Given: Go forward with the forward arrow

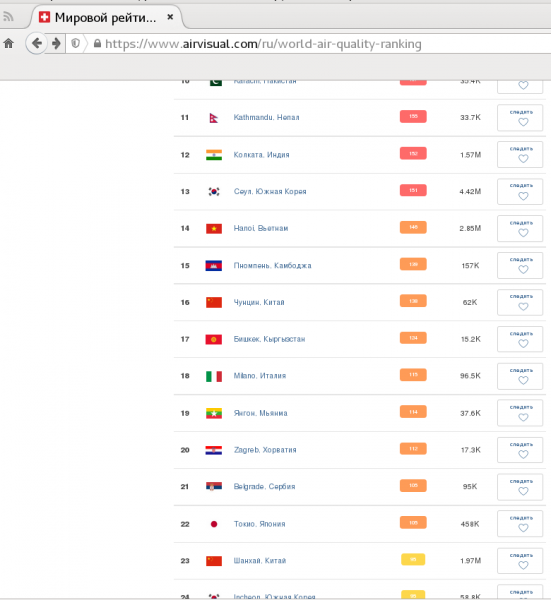Looking at the screenshot, I should [56, 43].
